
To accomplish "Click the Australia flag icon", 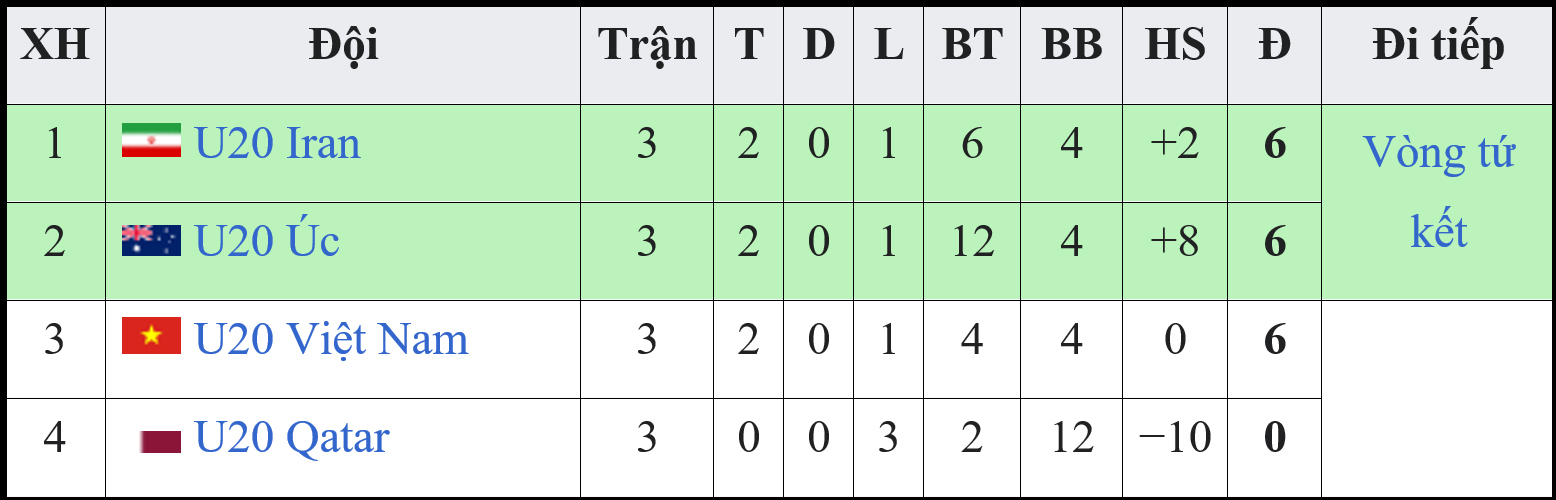I will tap(151, 240).
